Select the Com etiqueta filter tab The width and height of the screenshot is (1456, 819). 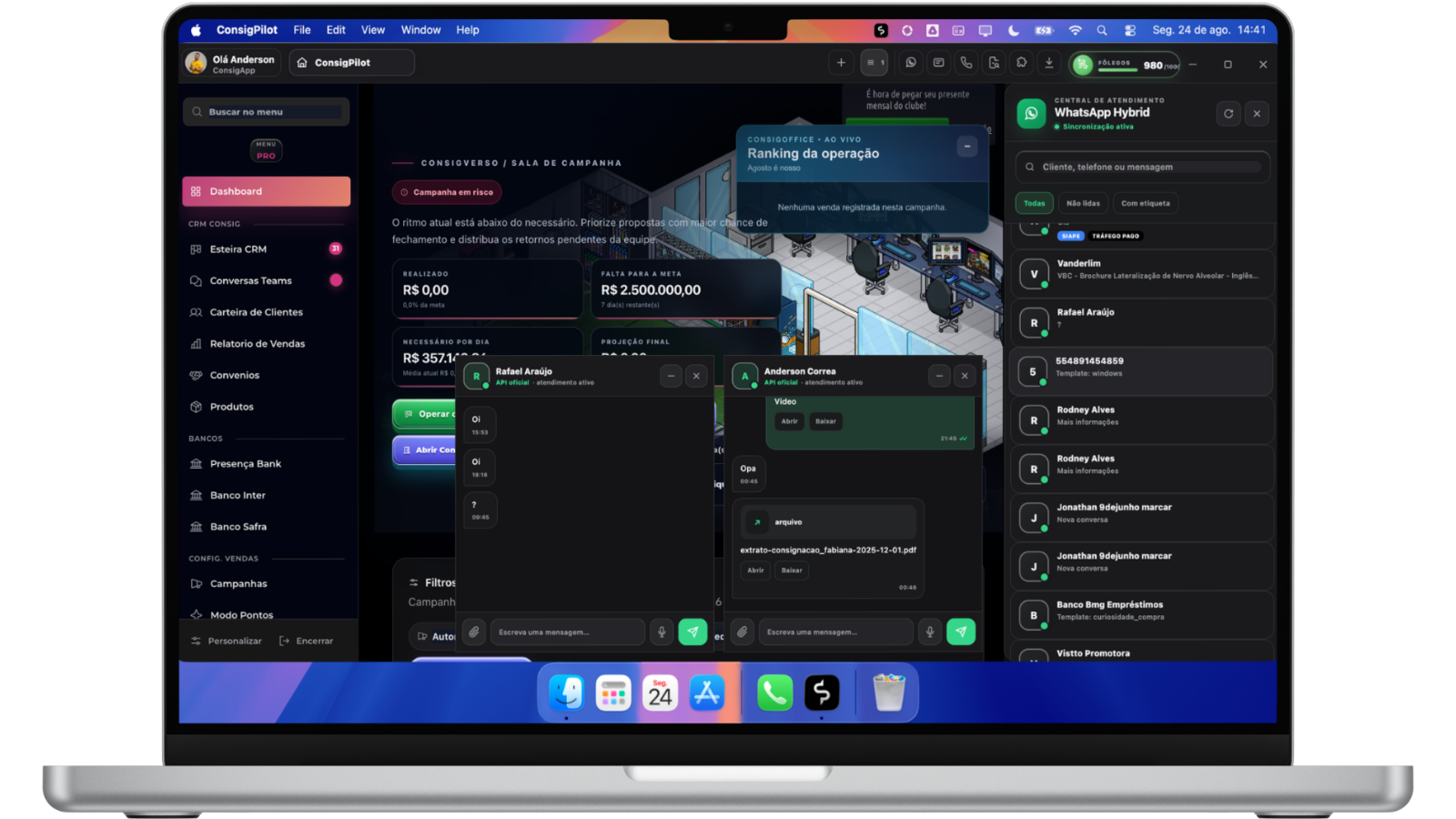1146,203
